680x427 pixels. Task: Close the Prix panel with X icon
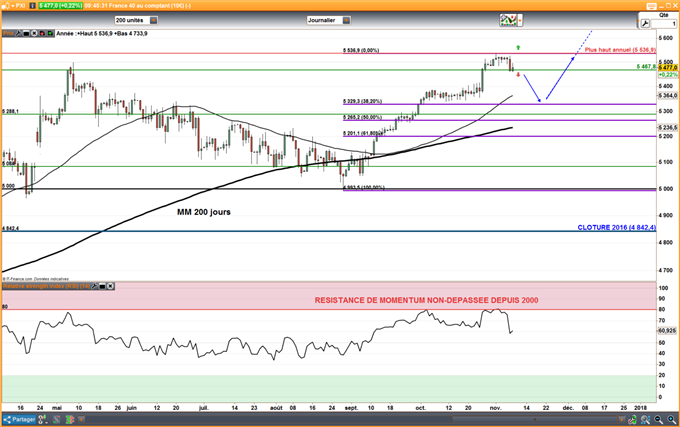(34, 33)
